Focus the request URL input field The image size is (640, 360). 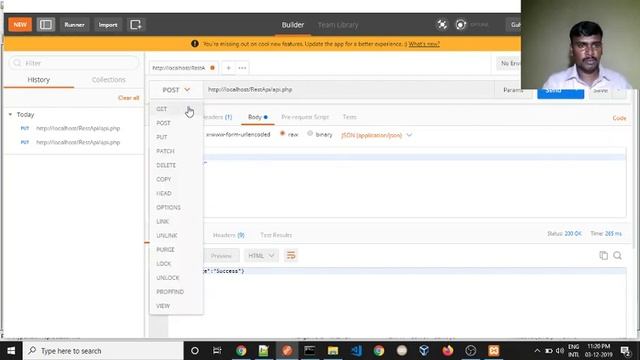pos(349,90)
